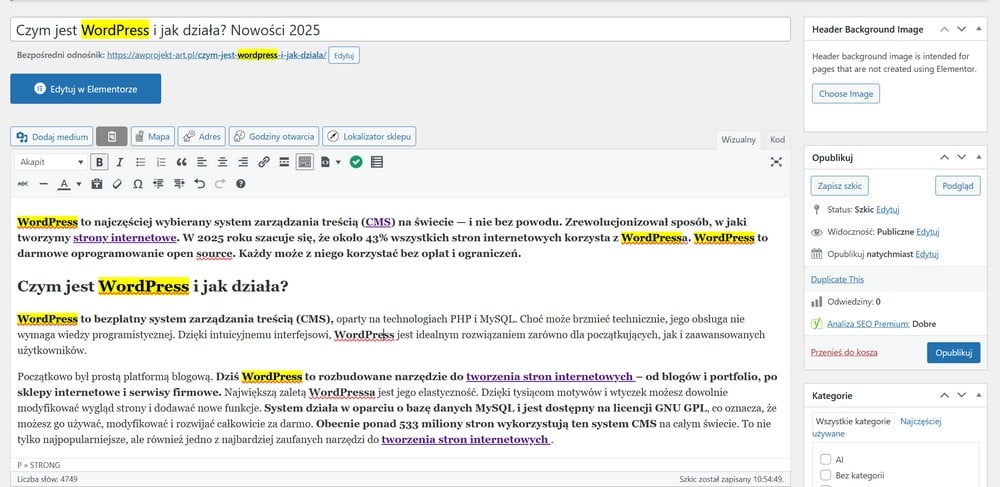Insert the Read More tag

[284, 162]
